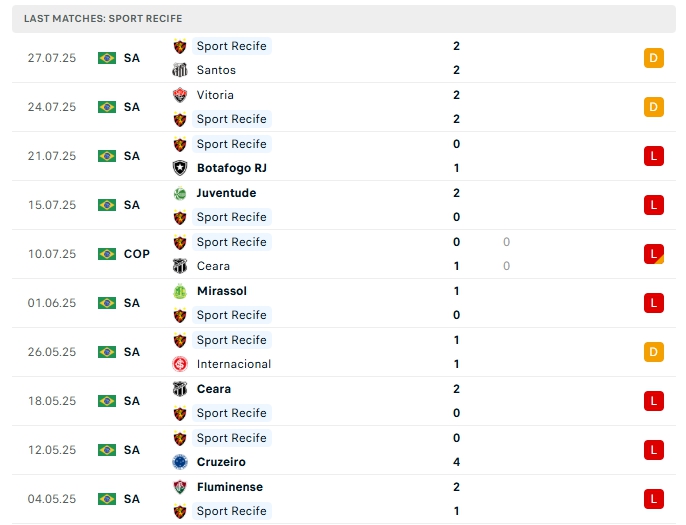The image size is (686, 525).
Task: Click the Brazil flag on the 27.07.25 row
Action: point(107,58)
